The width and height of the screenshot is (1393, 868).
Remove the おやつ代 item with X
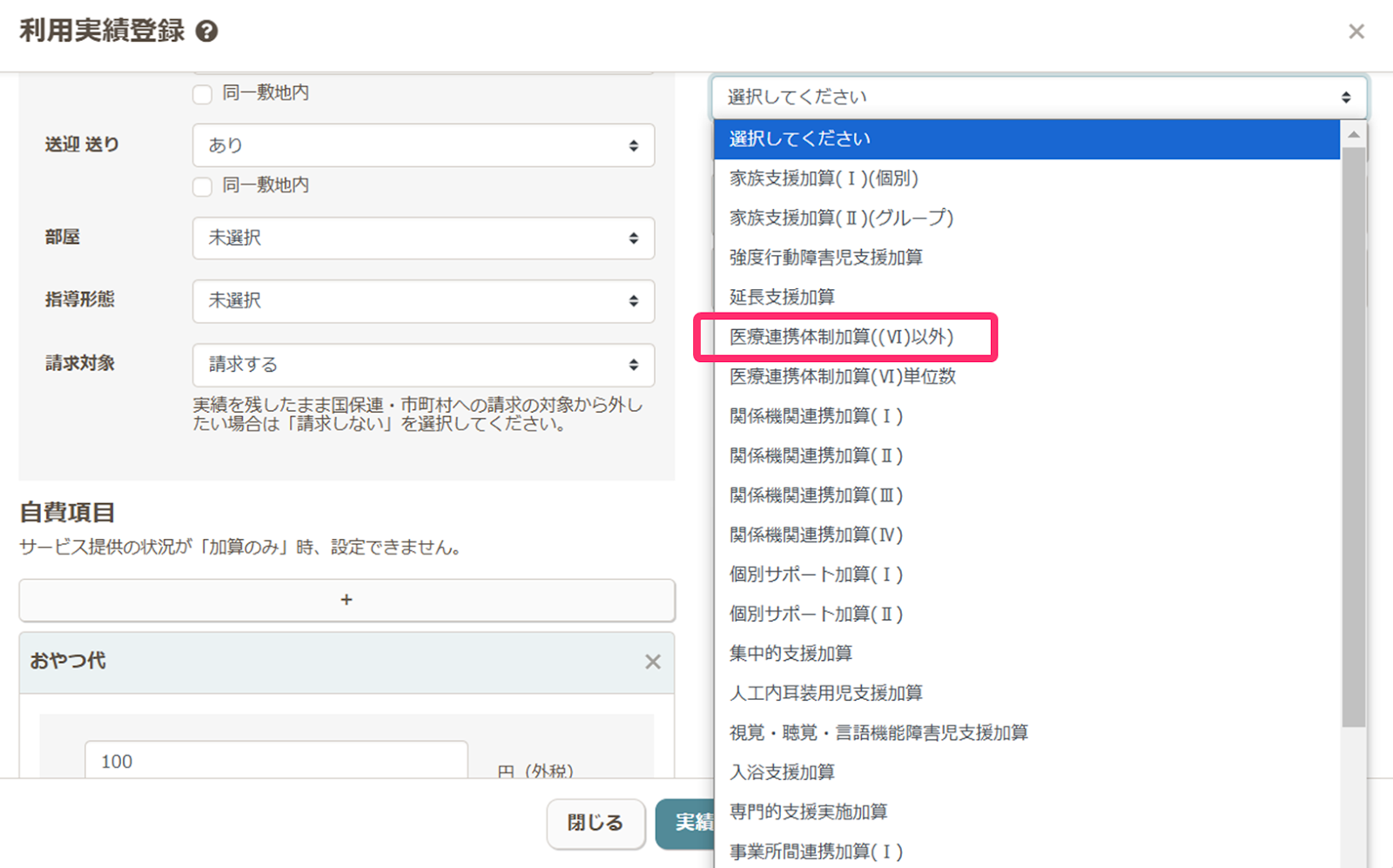(x=652, y=662)
